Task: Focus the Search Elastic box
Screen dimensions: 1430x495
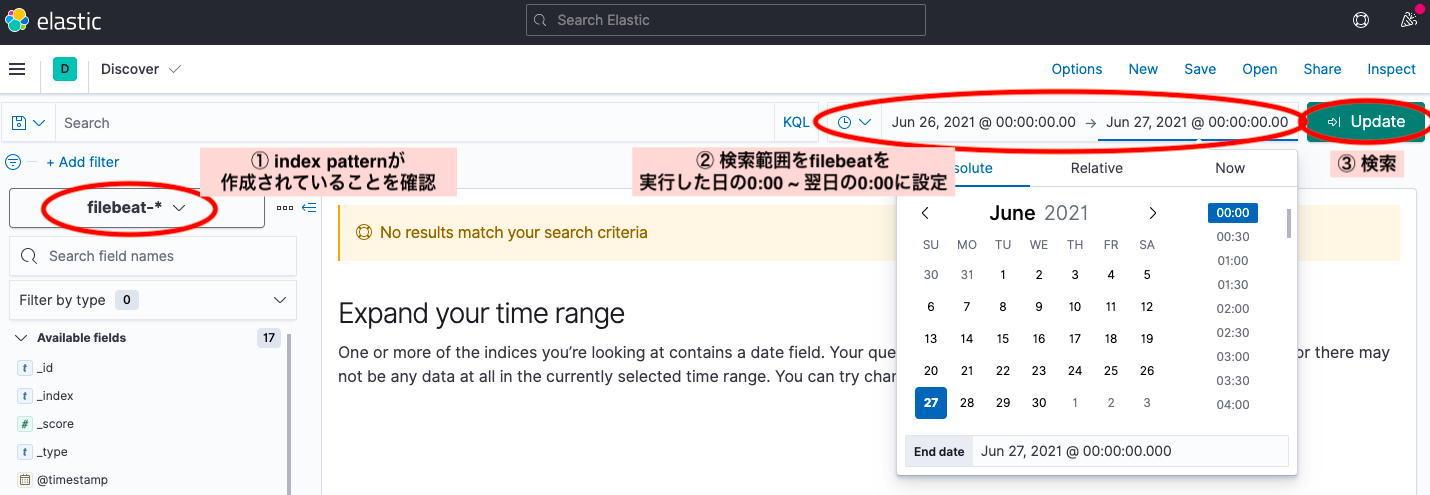Action: [726, 20]
